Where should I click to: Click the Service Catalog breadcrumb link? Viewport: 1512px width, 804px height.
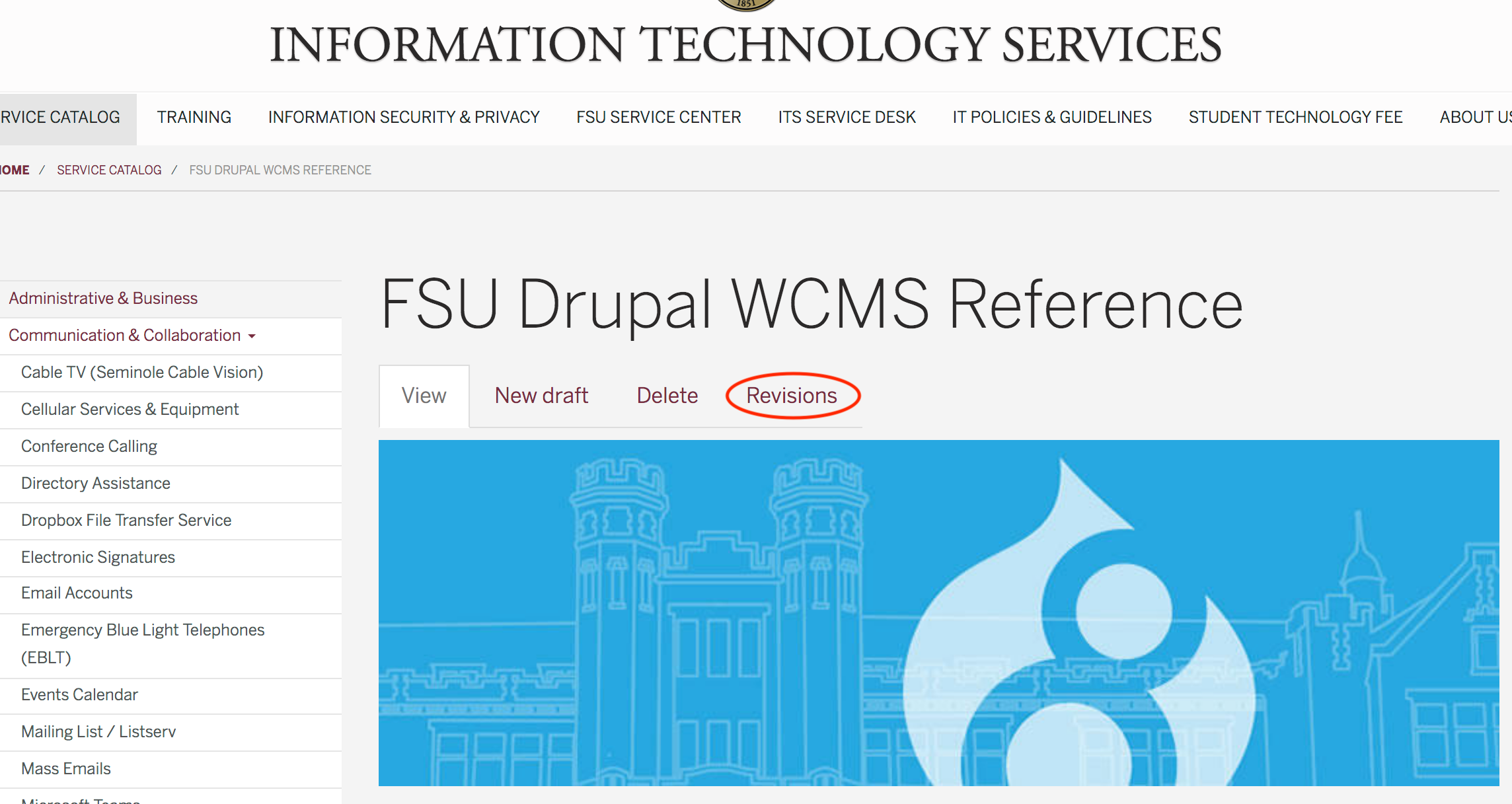pos(109,170)
